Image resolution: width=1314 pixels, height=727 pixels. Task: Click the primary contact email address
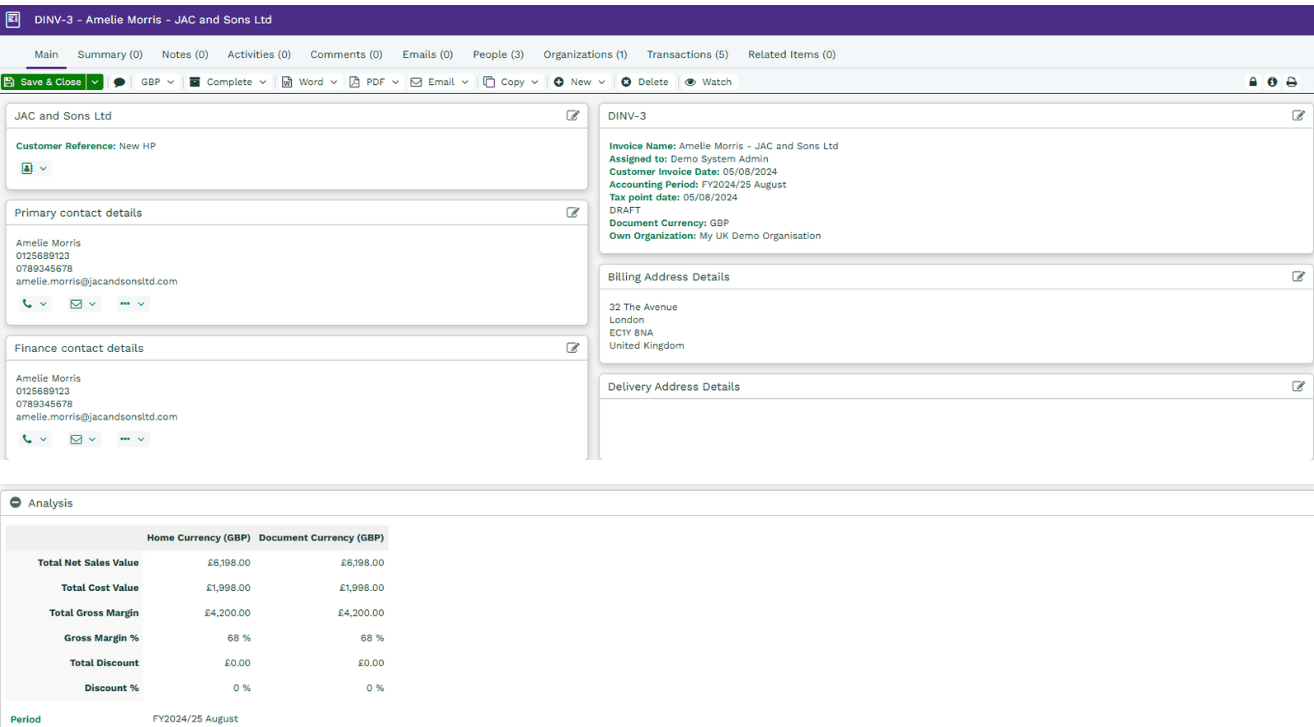97,281
